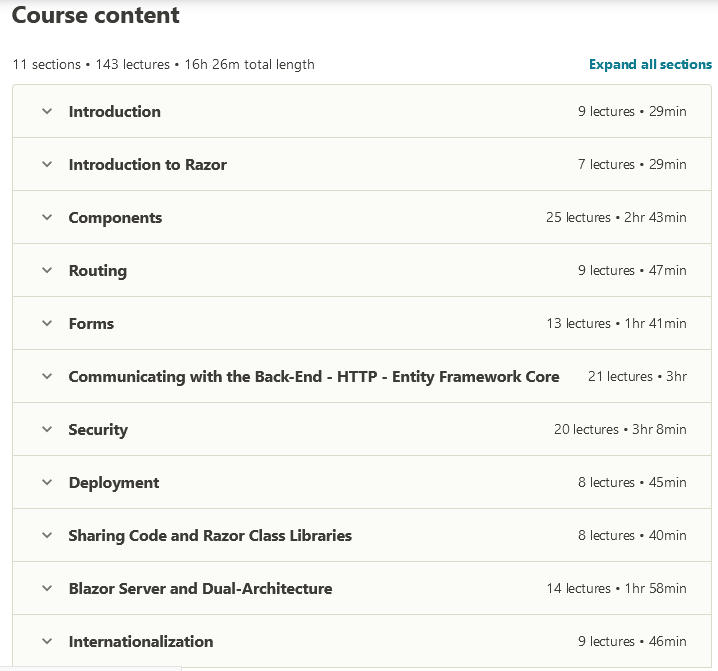Screen dimensions: 718x671
Task: Expand Introduction to Razor section chevron
Action: click(x=46, y=165)
